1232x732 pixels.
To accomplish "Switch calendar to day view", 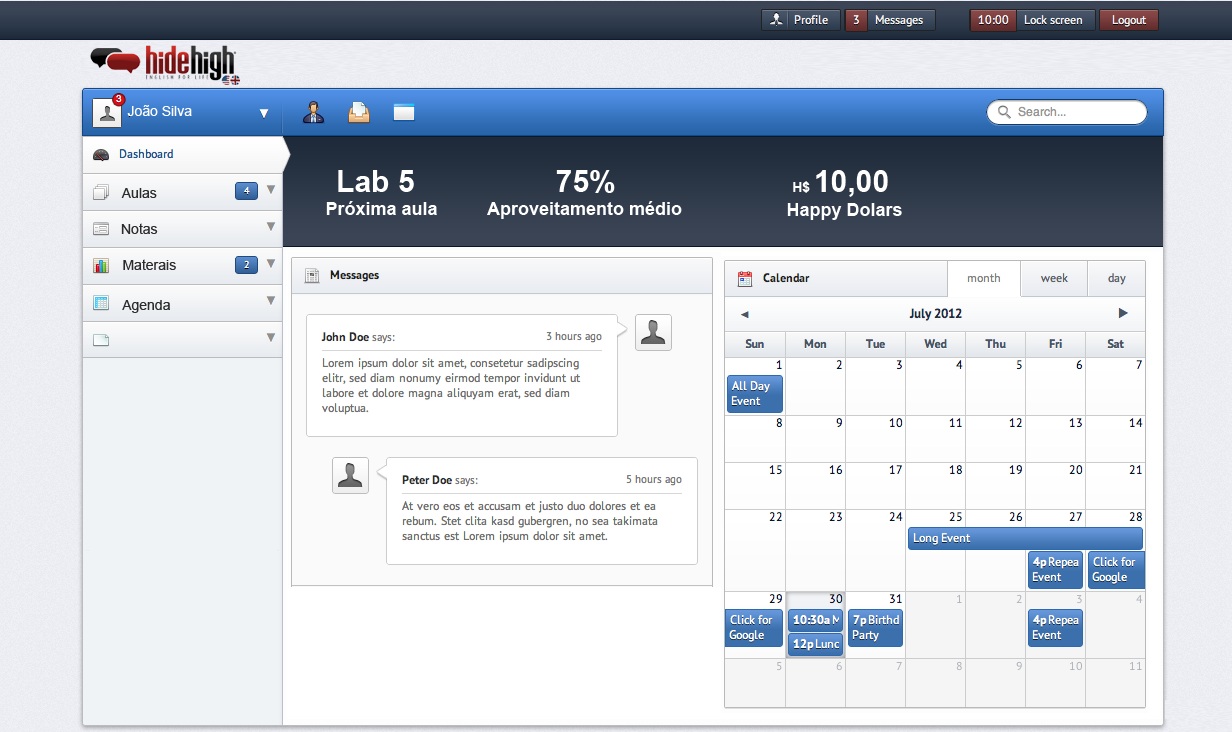I will coord(1117,278).
